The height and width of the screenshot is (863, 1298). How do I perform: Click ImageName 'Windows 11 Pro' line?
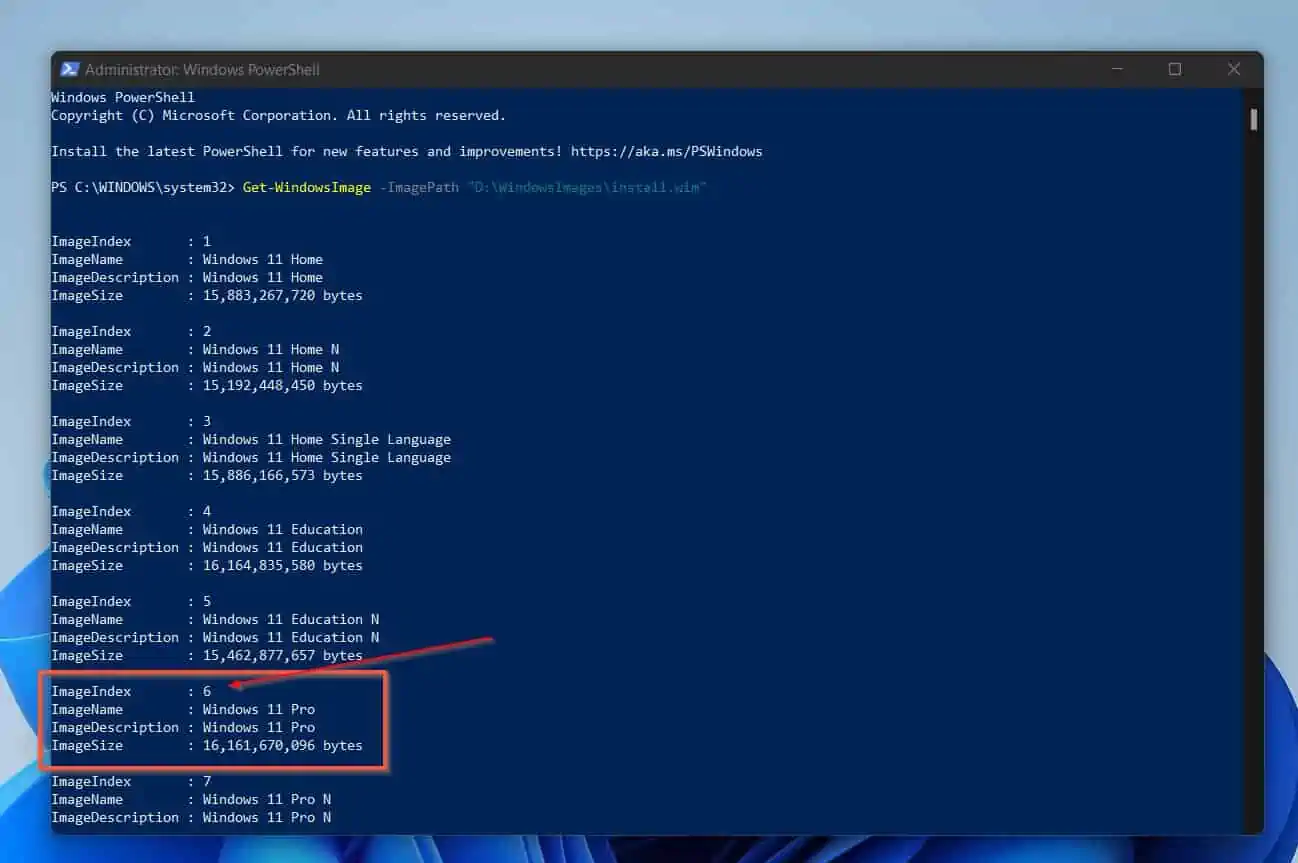click(x=183, y=710)
